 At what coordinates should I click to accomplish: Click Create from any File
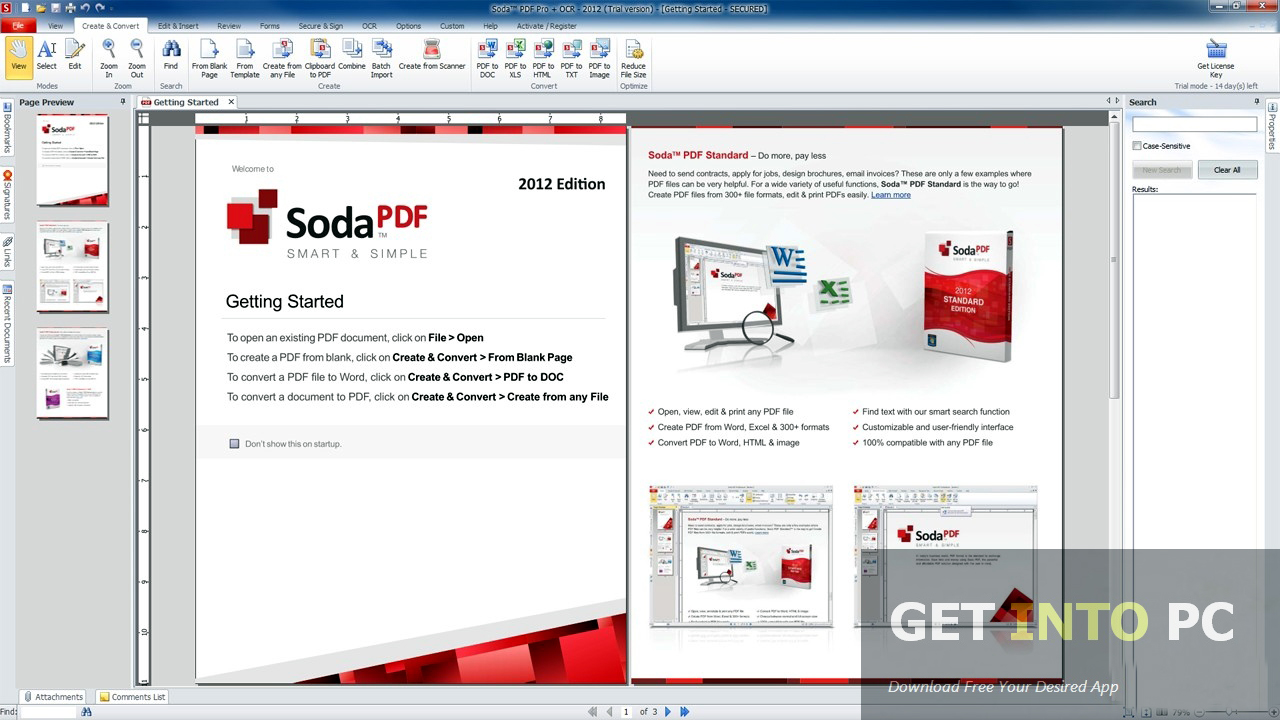pyautogui.click(x=282, y=58)
